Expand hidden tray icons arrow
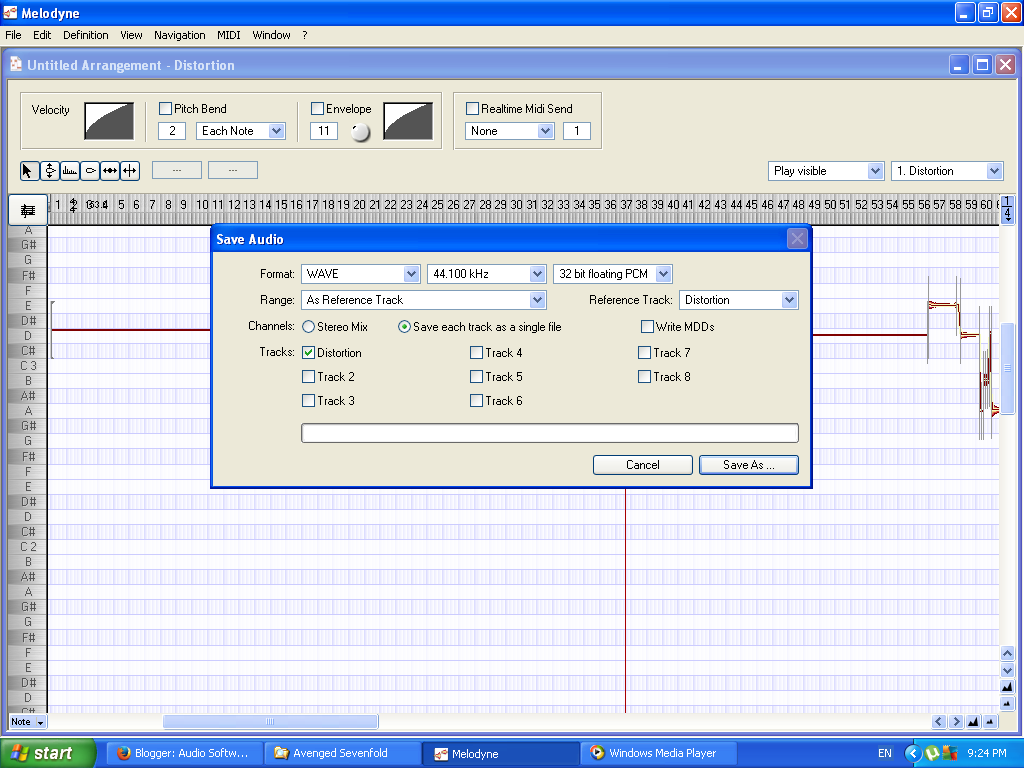Viewport: 1024px width, 768px height. coord(912,753)
